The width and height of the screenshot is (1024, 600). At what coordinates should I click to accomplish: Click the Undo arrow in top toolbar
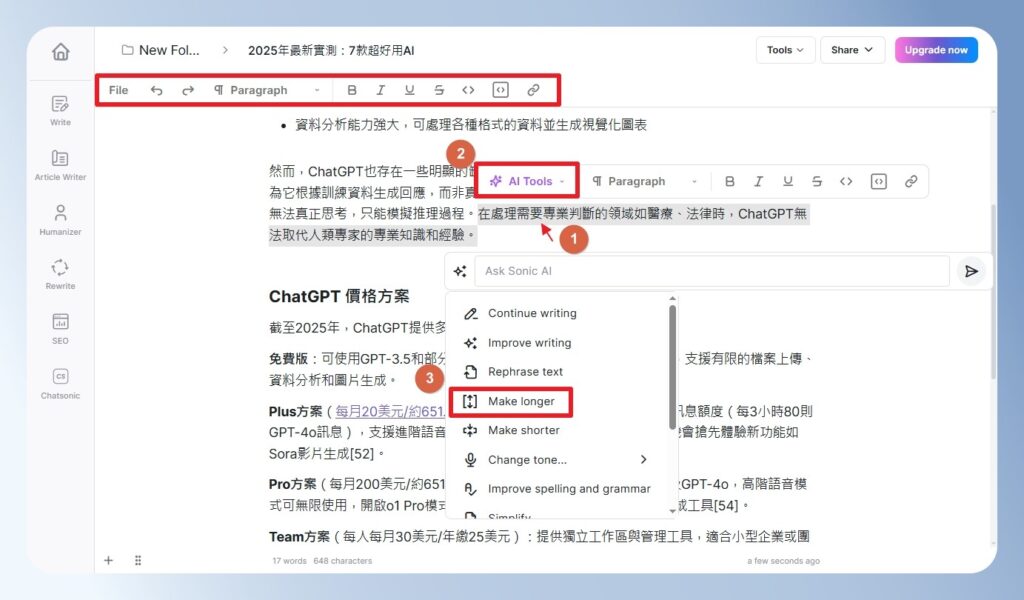(x=156, y=90)
